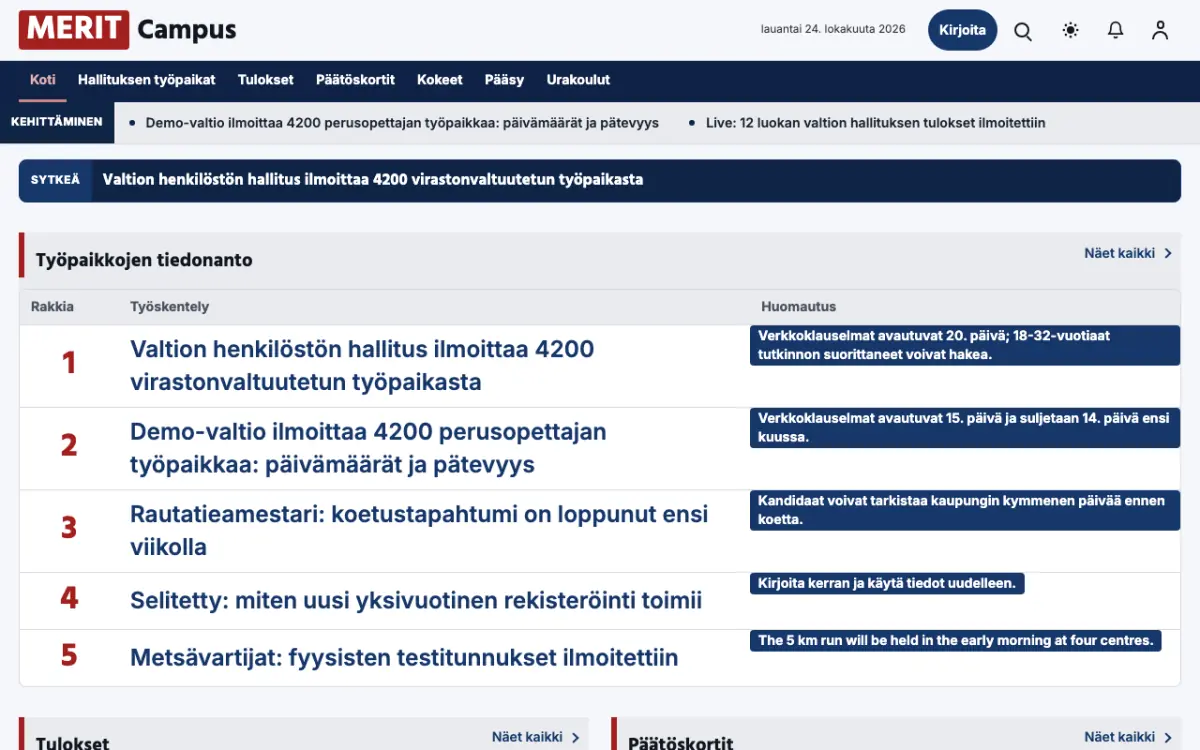Click note Verkkoklauselmat avautuvat 15. päivä
Image resolution: width=1200 pixels, height=750 pixels.
[965, 428]
